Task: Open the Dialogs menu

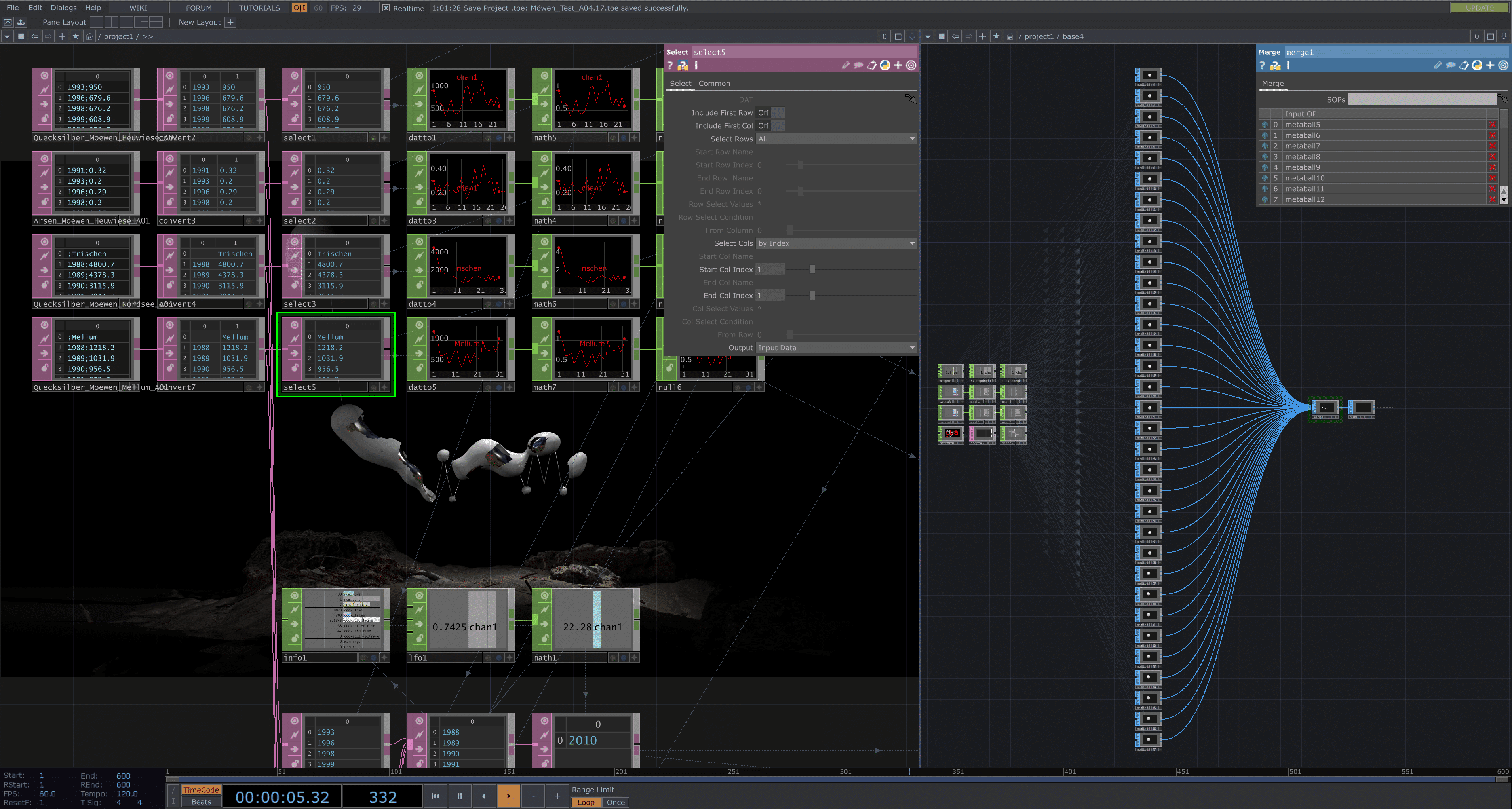Action: click(63, 8)
